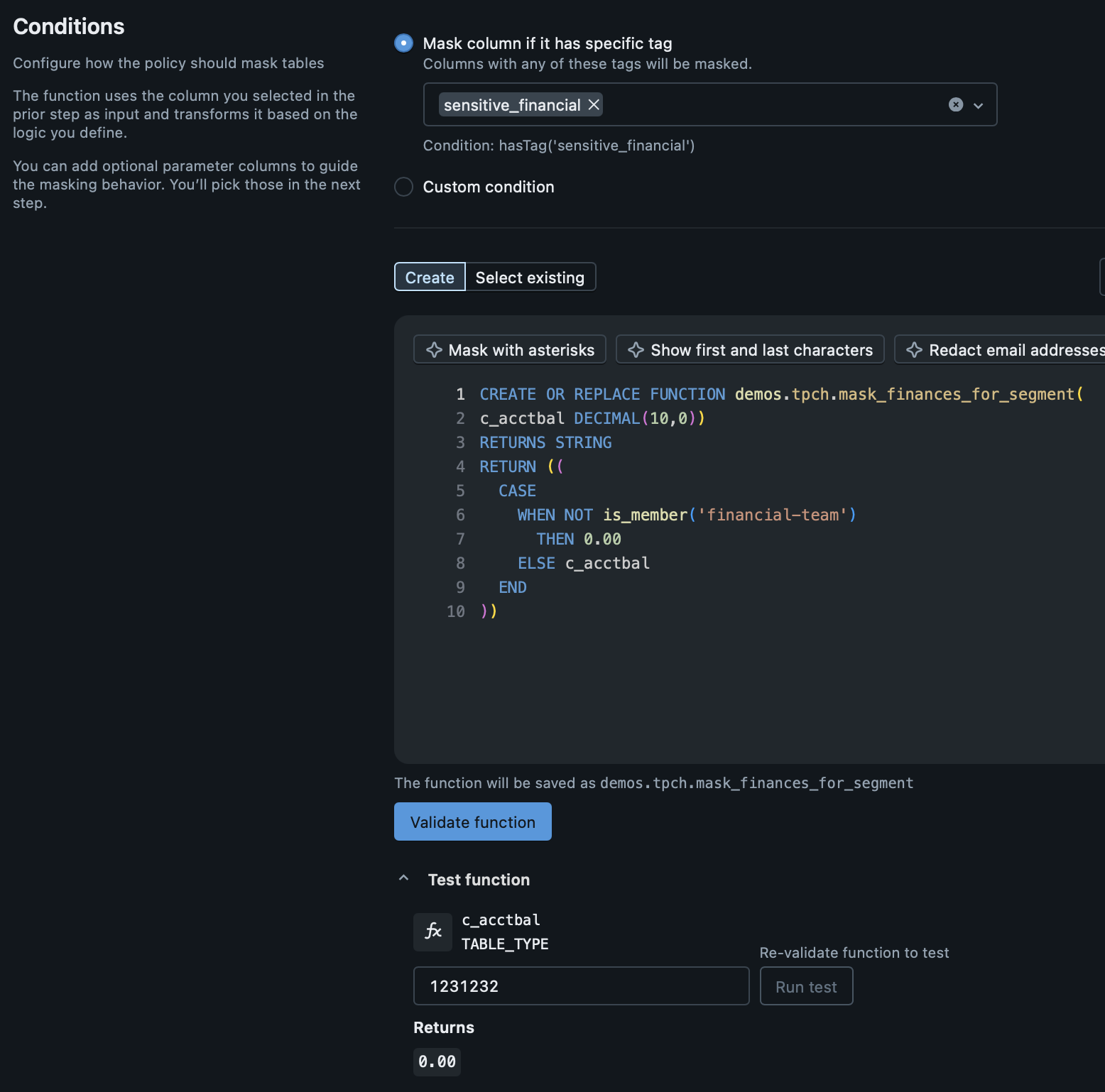This screenshot has width=1105, height=1092.
Task: Click the ELSE c_acctbal line in editor
Action: pyautogui.click(x=583, y=564)
